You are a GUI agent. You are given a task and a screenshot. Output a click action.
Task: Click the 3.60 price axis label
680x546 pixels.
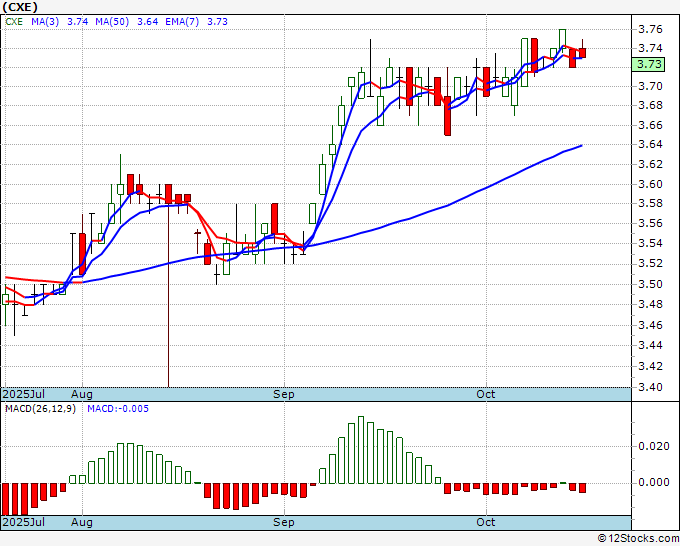(650, 184)
